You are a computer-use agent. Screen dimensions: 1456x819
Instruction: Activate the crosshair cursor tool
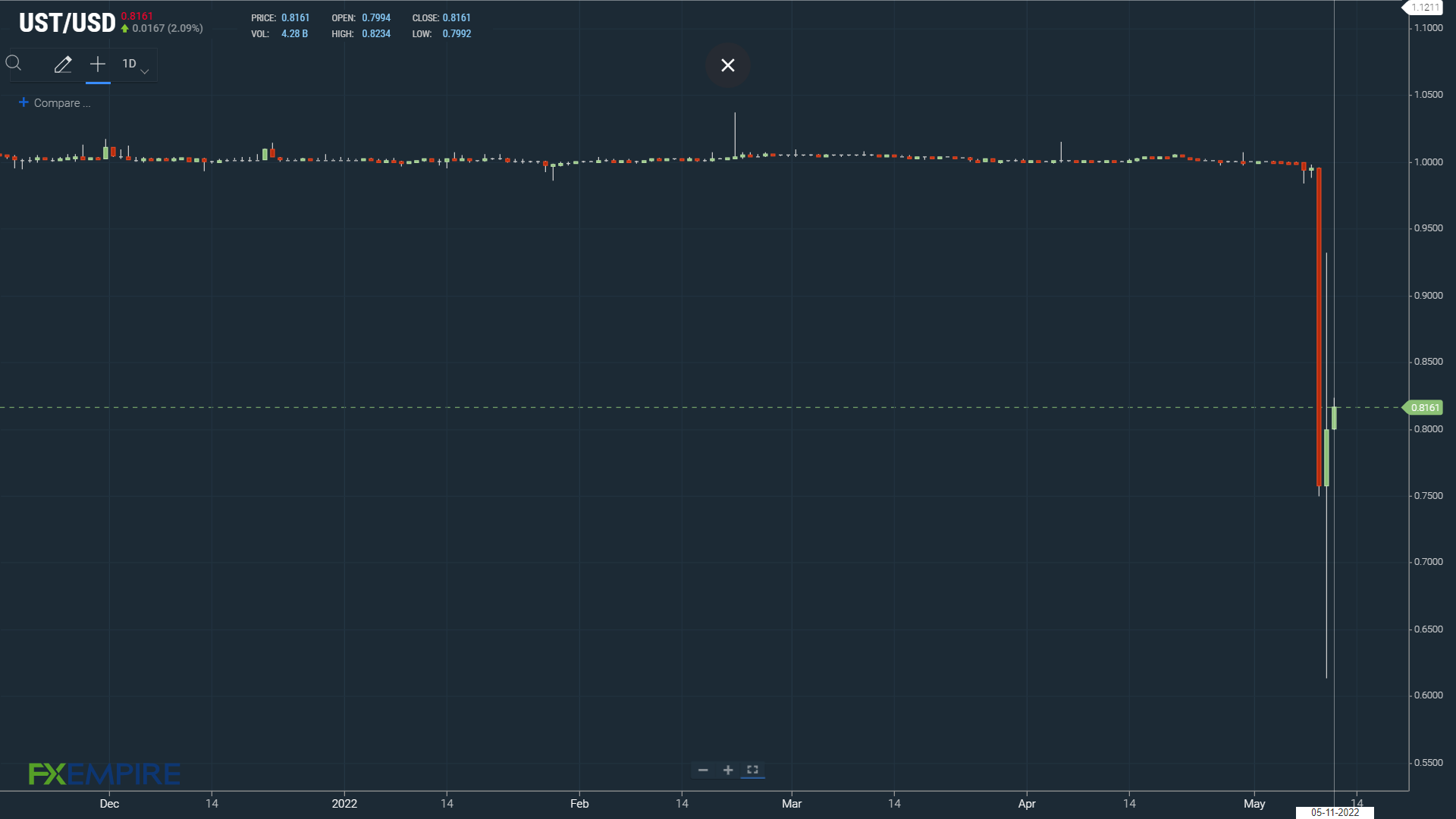pyautogui.click(x=98, y=64)
